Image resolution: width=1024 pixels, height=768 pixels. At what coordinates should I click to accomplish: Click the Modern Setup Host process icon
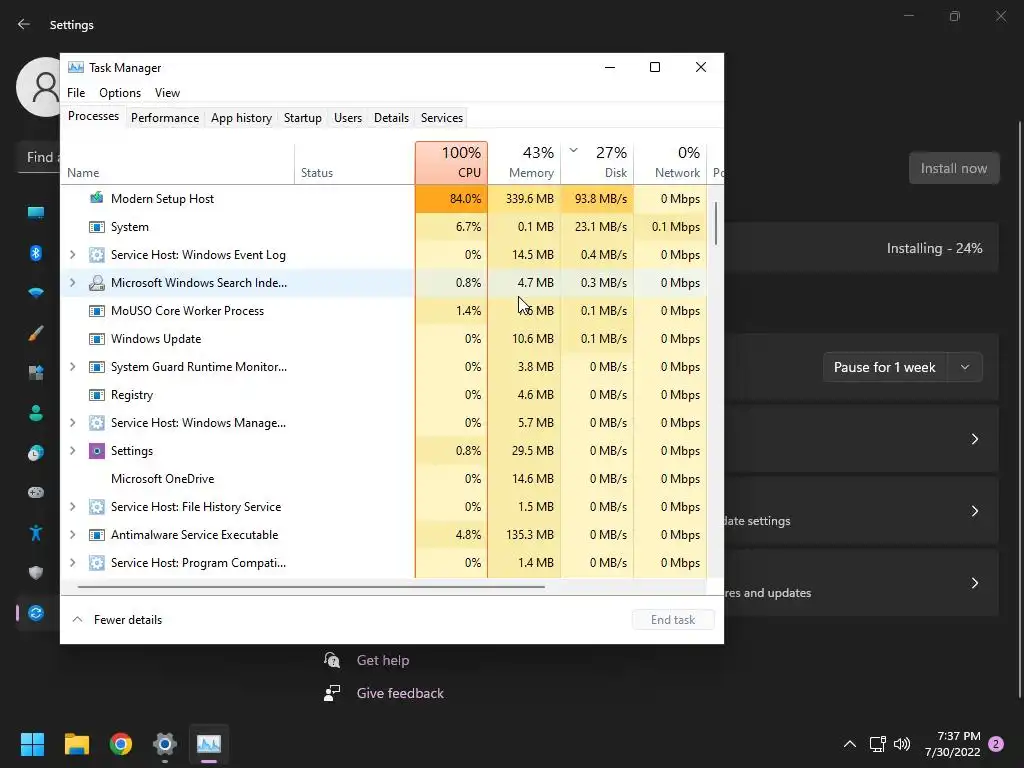pos(97,198)
